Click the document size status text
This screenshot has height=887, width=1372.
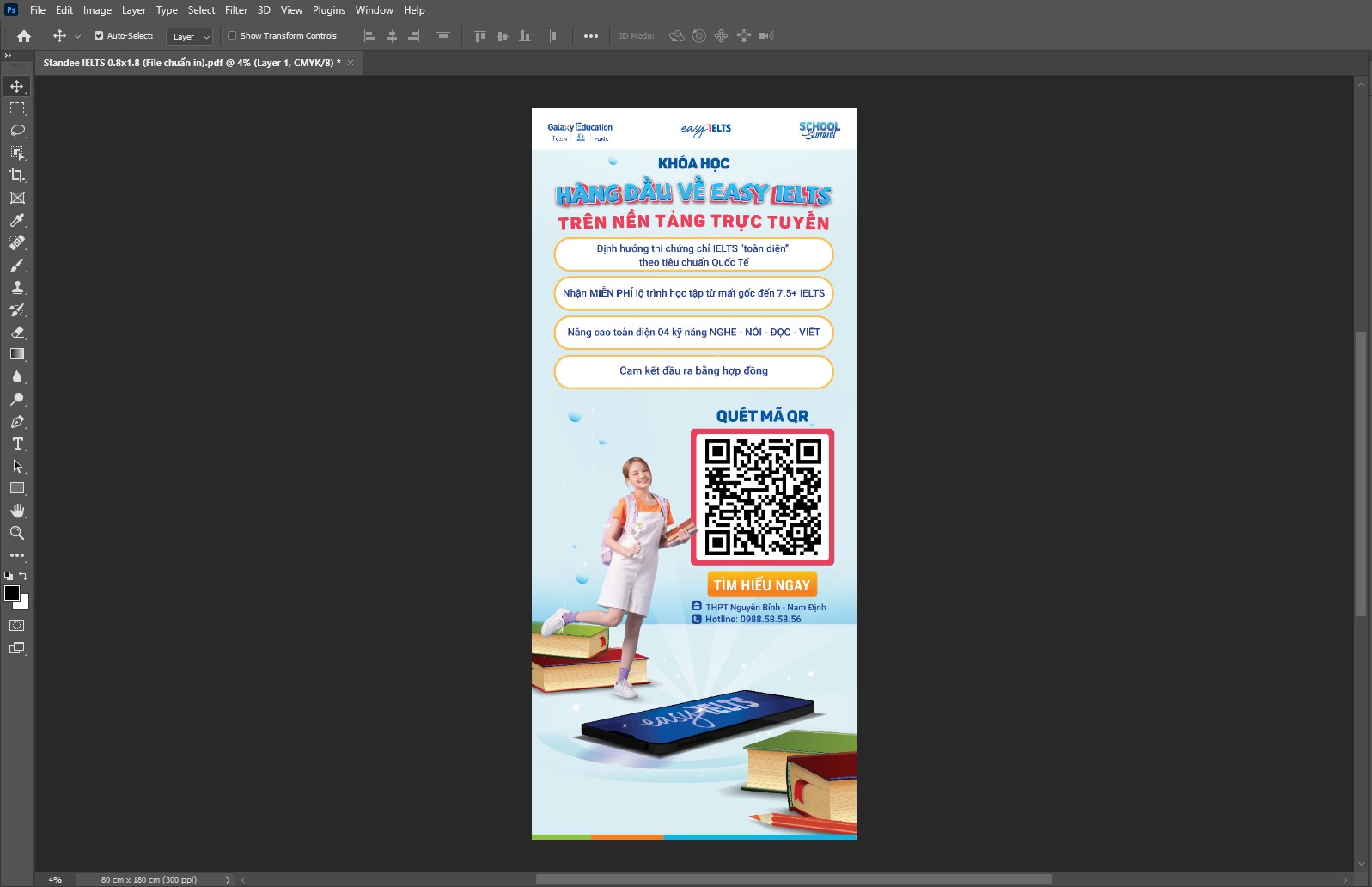149,879
